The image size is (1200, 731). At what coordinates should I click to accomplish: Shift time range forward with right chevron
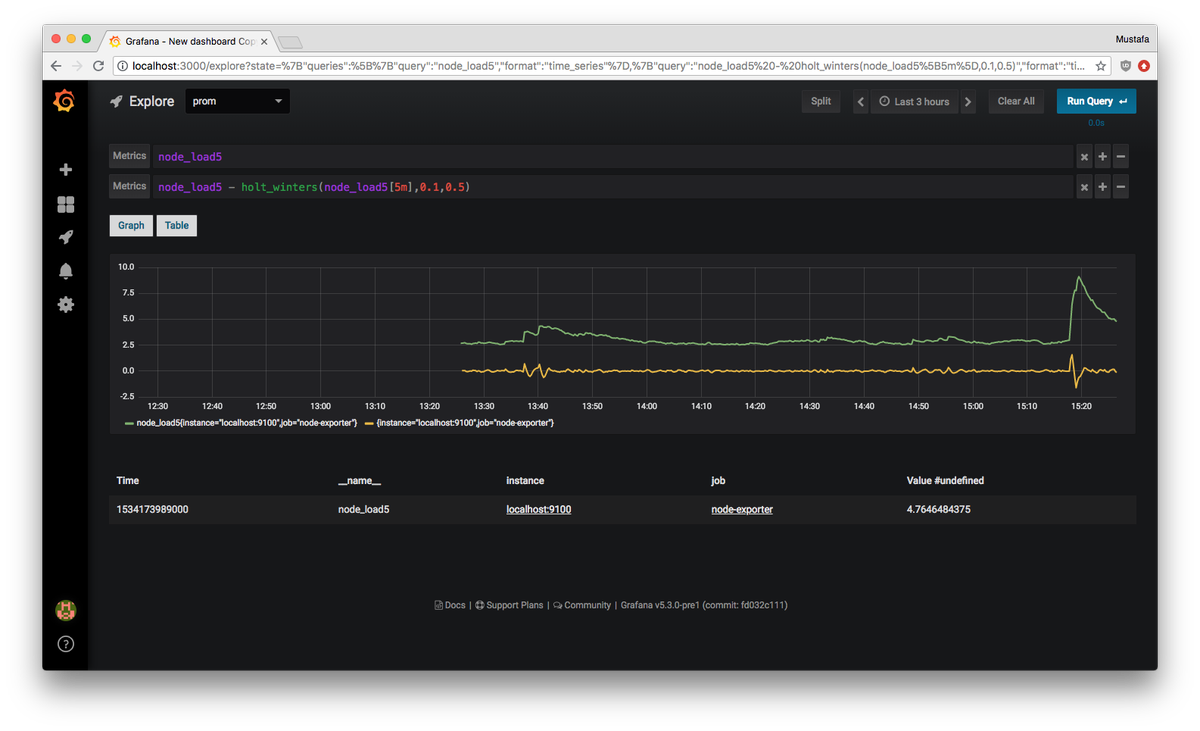click(x=968, y=101)
